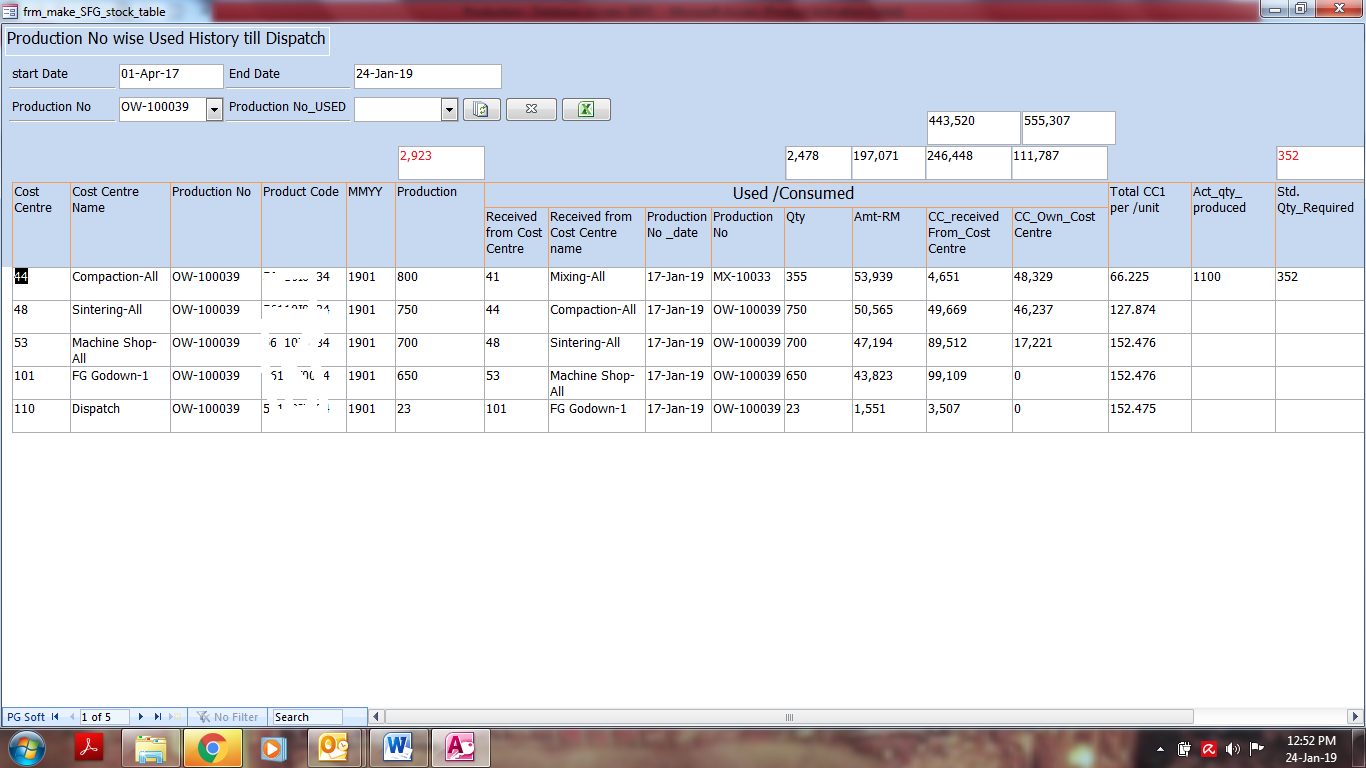The width and height of the screenshot is (1366, 768).
Task: Open Microsoft Word from the taskbar
Action: (x=397, y=748)
